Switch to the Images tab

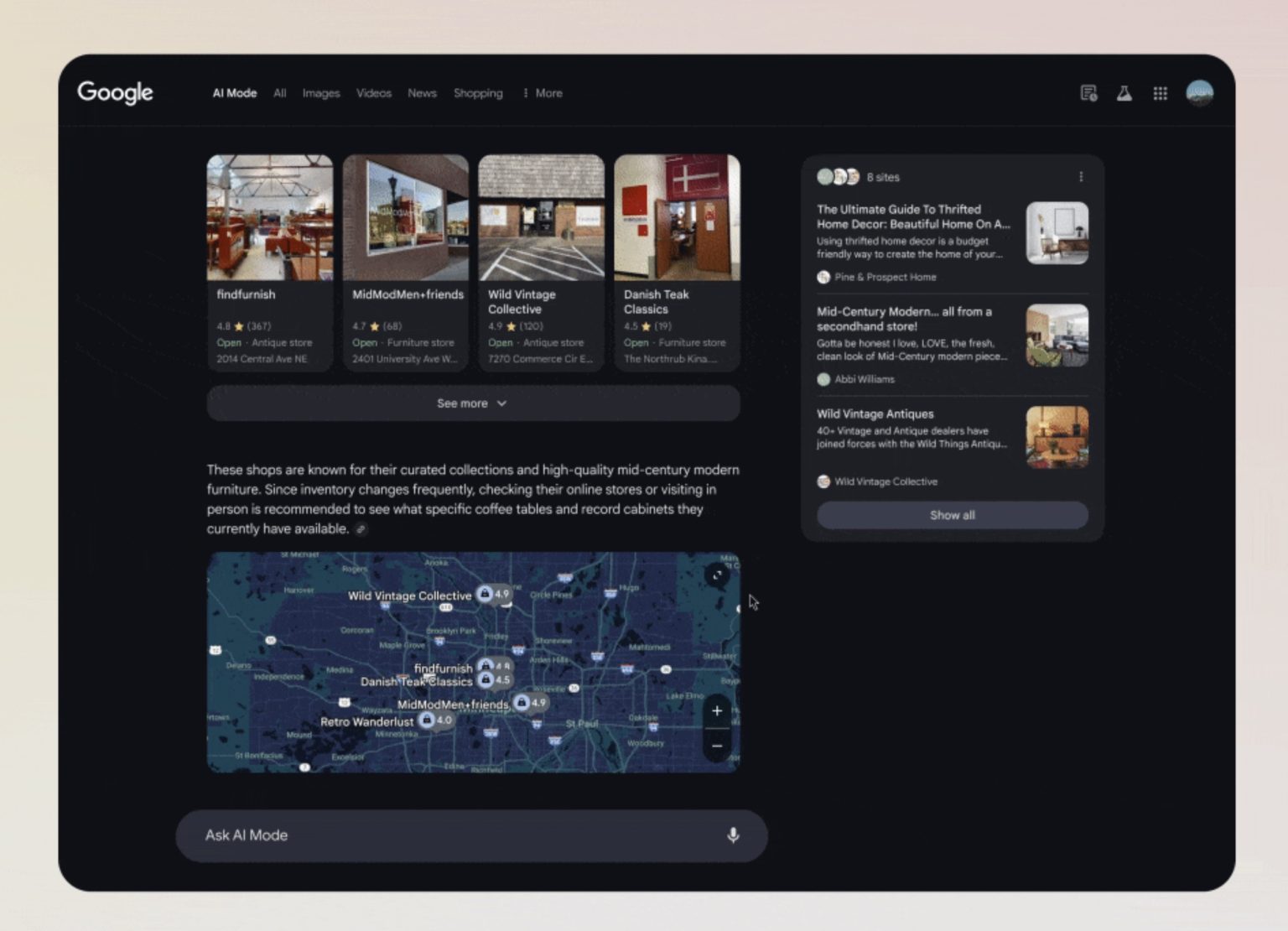321,93
